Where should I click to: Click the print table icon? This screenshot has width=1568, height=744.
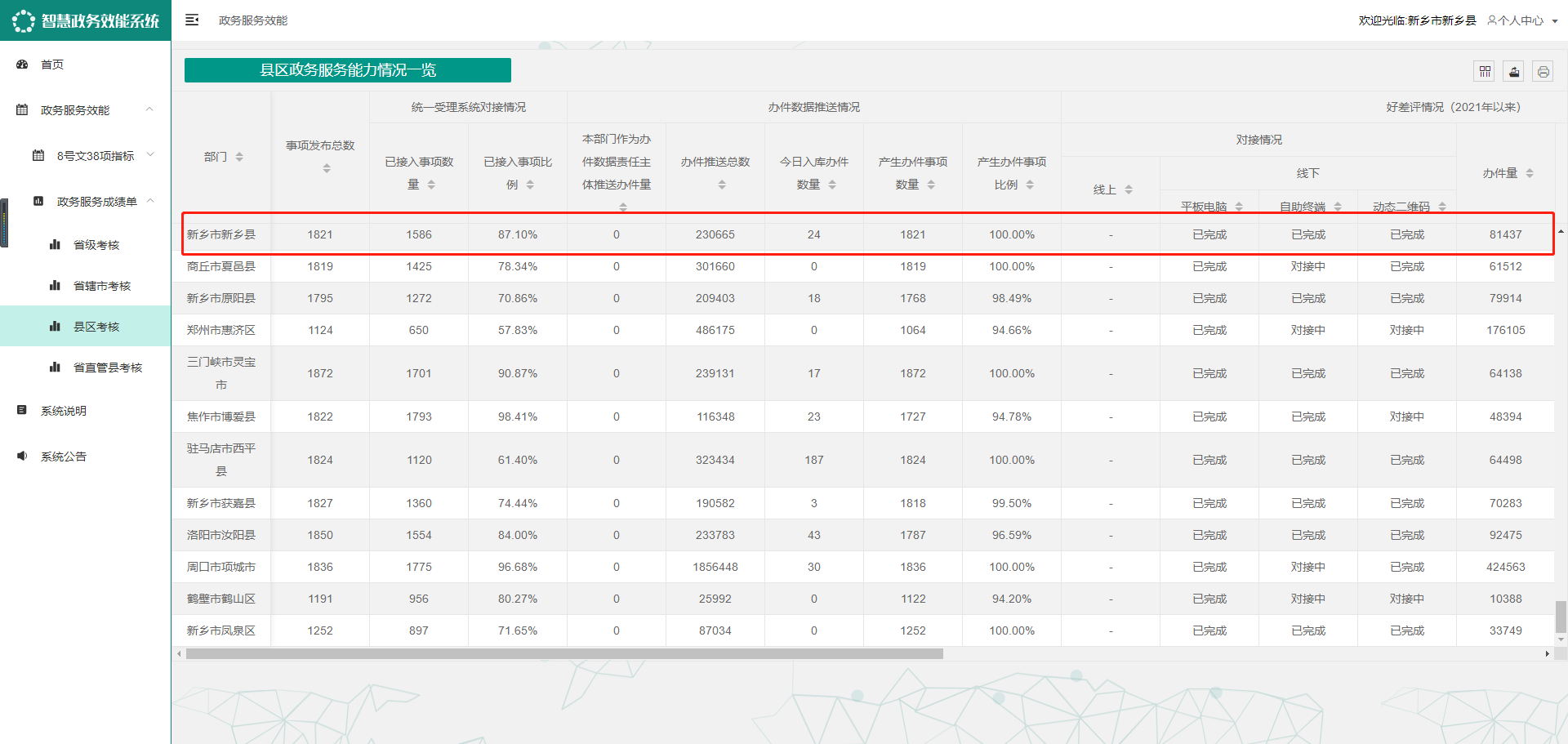point(1543,72)
